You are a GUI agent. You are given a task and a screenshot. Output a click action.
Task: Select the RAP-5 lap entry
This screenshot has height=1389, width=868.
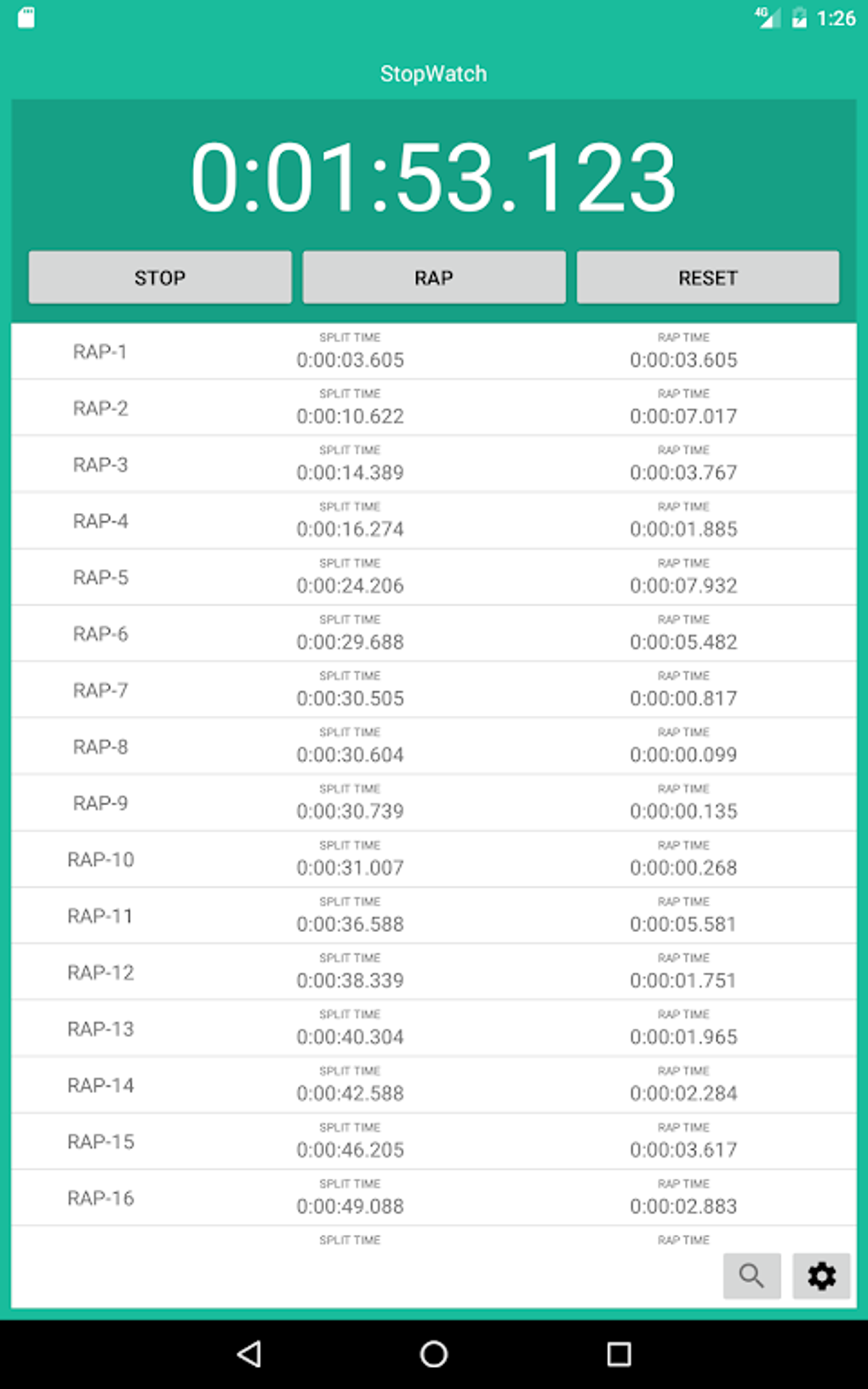tap(433, 577)
